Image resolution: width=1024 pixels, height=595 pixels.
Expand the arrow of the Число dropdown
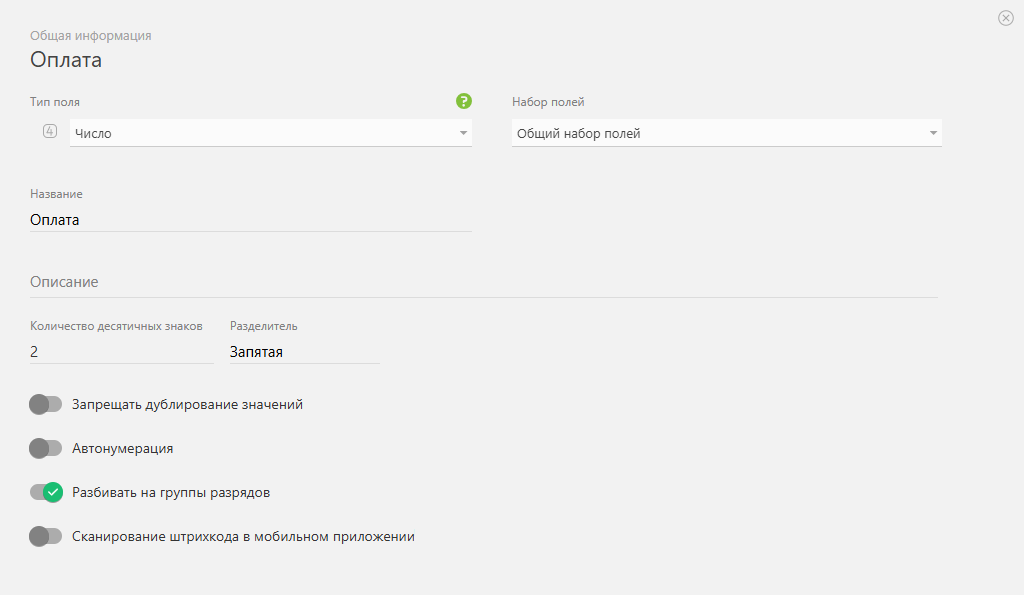pos(463,133)
